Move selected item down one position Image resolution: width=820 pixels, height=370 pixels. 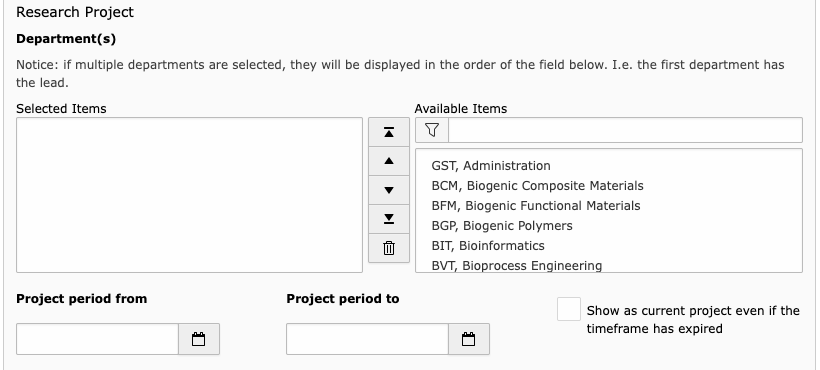pos(389,190)
